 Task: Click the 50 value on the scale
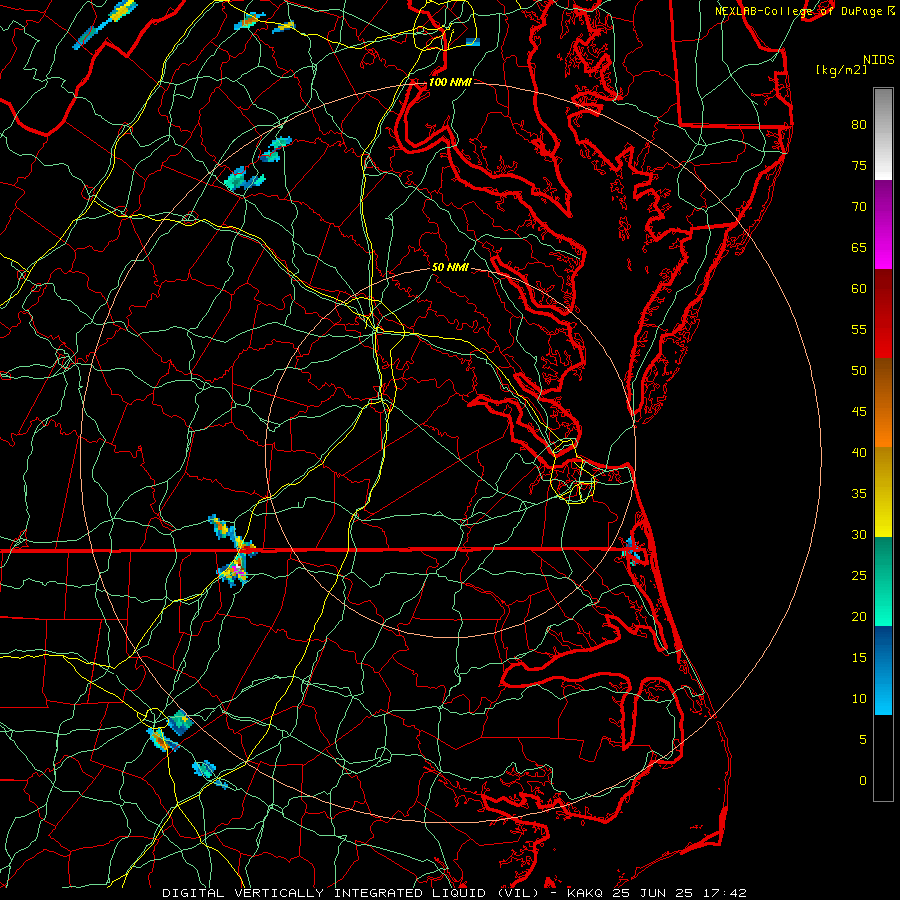click(859, 371)
